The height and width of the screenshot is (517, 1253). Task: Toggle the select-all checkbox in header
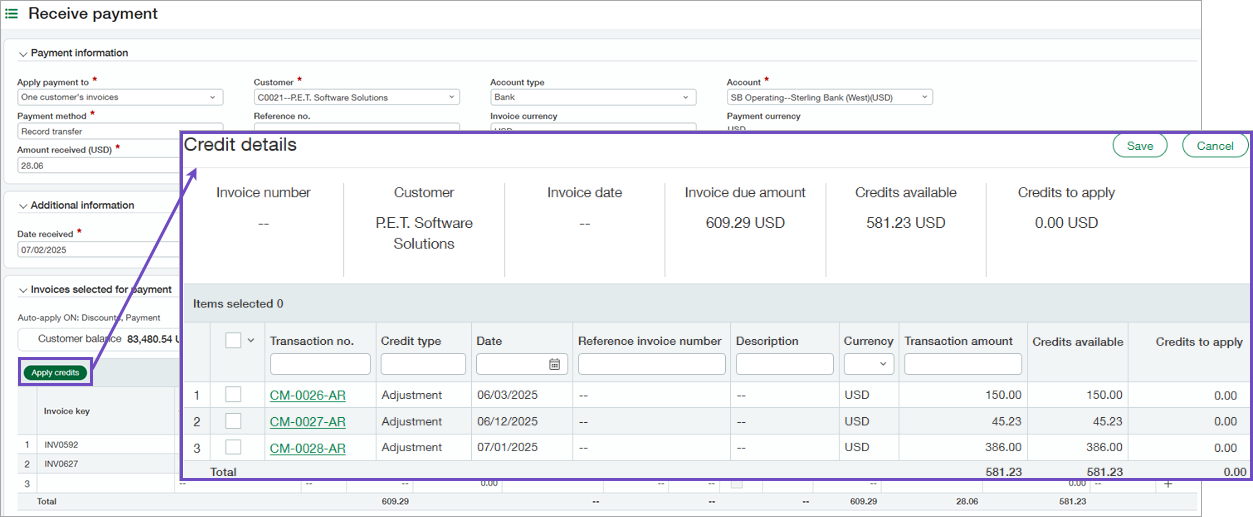pos(233,340)
